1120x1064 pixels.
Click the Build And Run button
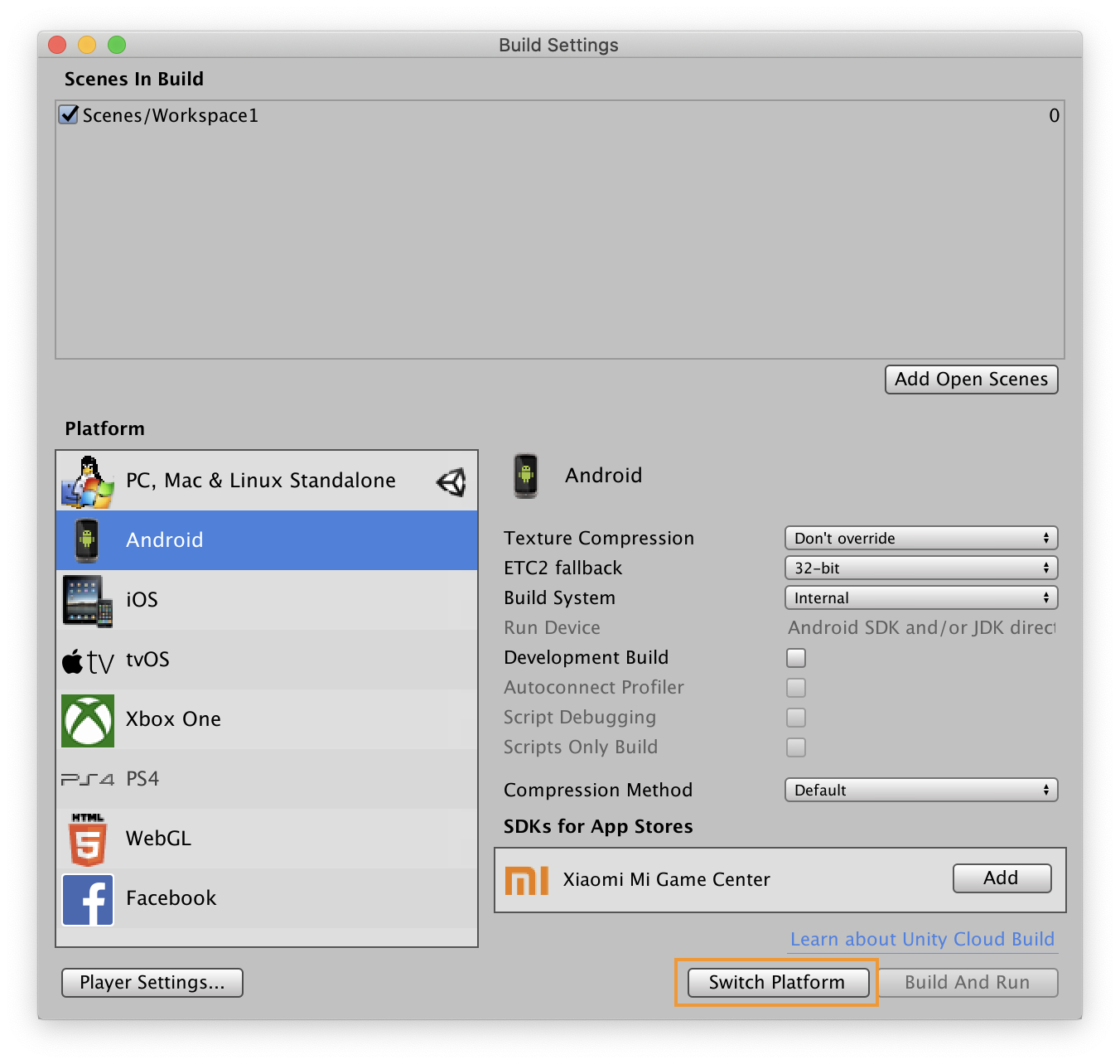click(x=968, y=983)
